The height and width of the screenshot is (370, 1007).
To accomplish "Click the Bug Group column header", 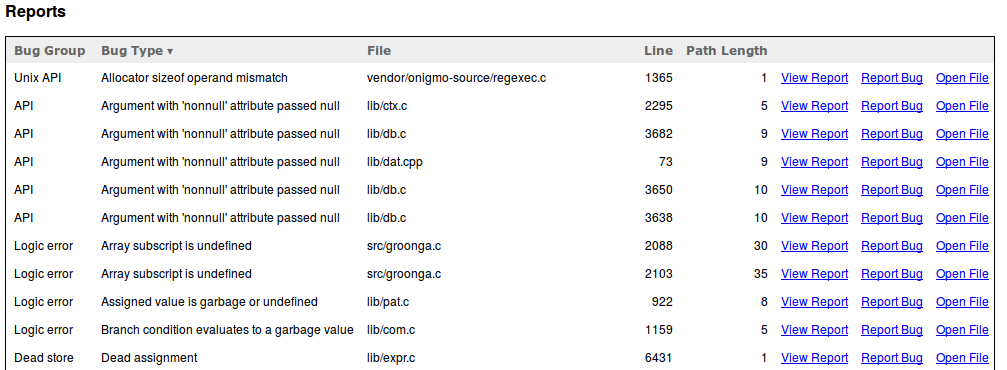I will tap(49, 51).
